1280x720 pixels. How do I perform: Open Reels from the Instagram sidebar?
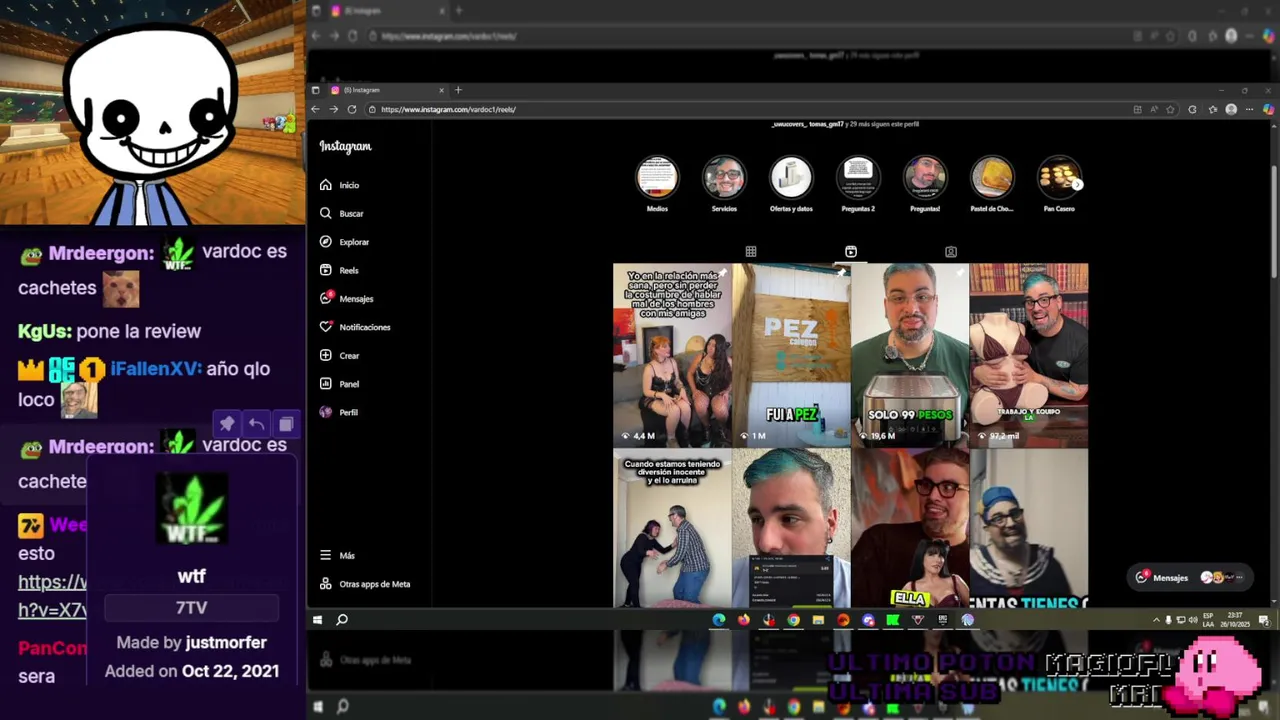click(x=339, y=270)
